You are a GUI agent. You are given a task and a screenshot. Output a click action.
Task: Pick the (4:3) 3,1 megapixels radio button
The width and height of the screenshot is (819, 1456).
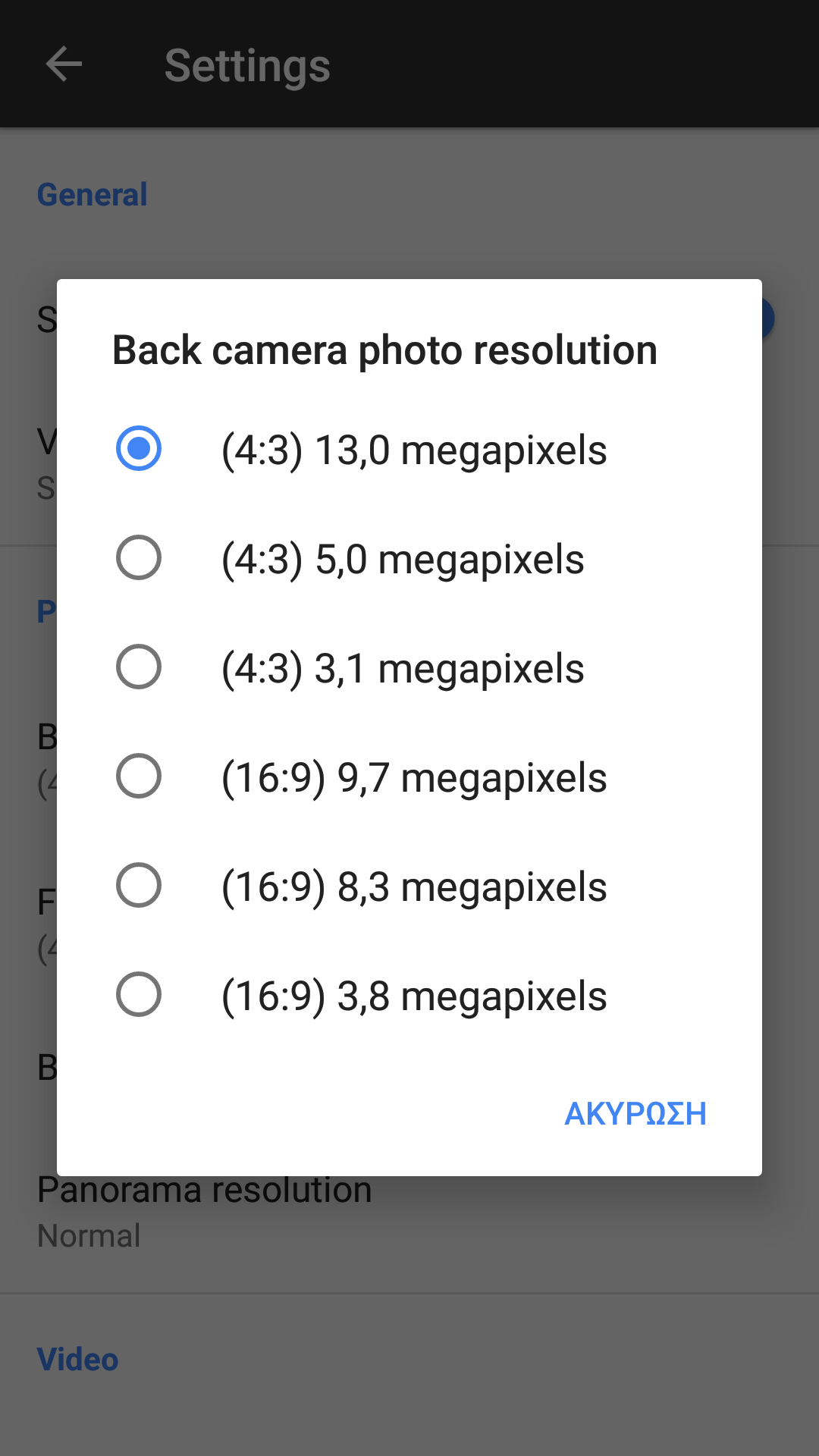[139, 667]
